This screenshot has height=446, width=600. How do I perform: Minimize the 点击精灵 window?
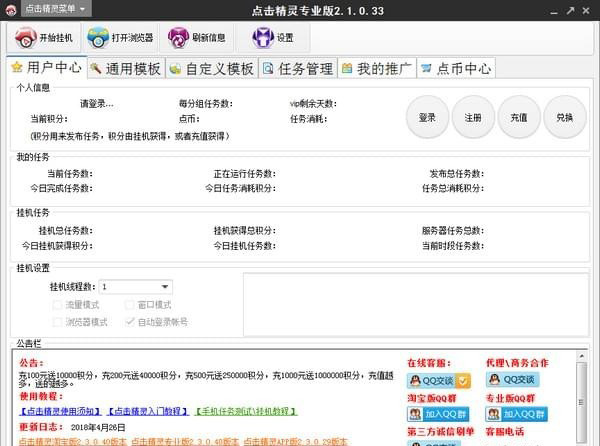point(554,11)
